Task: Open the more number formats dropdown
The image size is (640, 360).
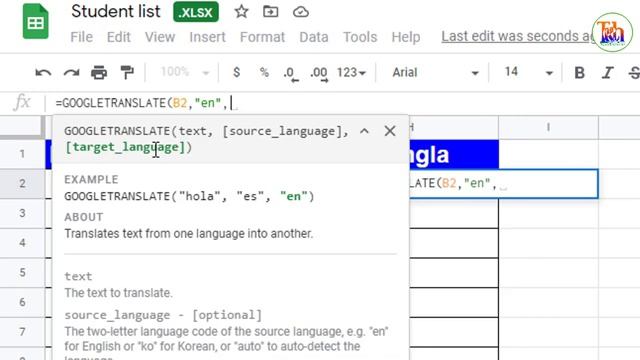Action: click(x=351, y=73)
